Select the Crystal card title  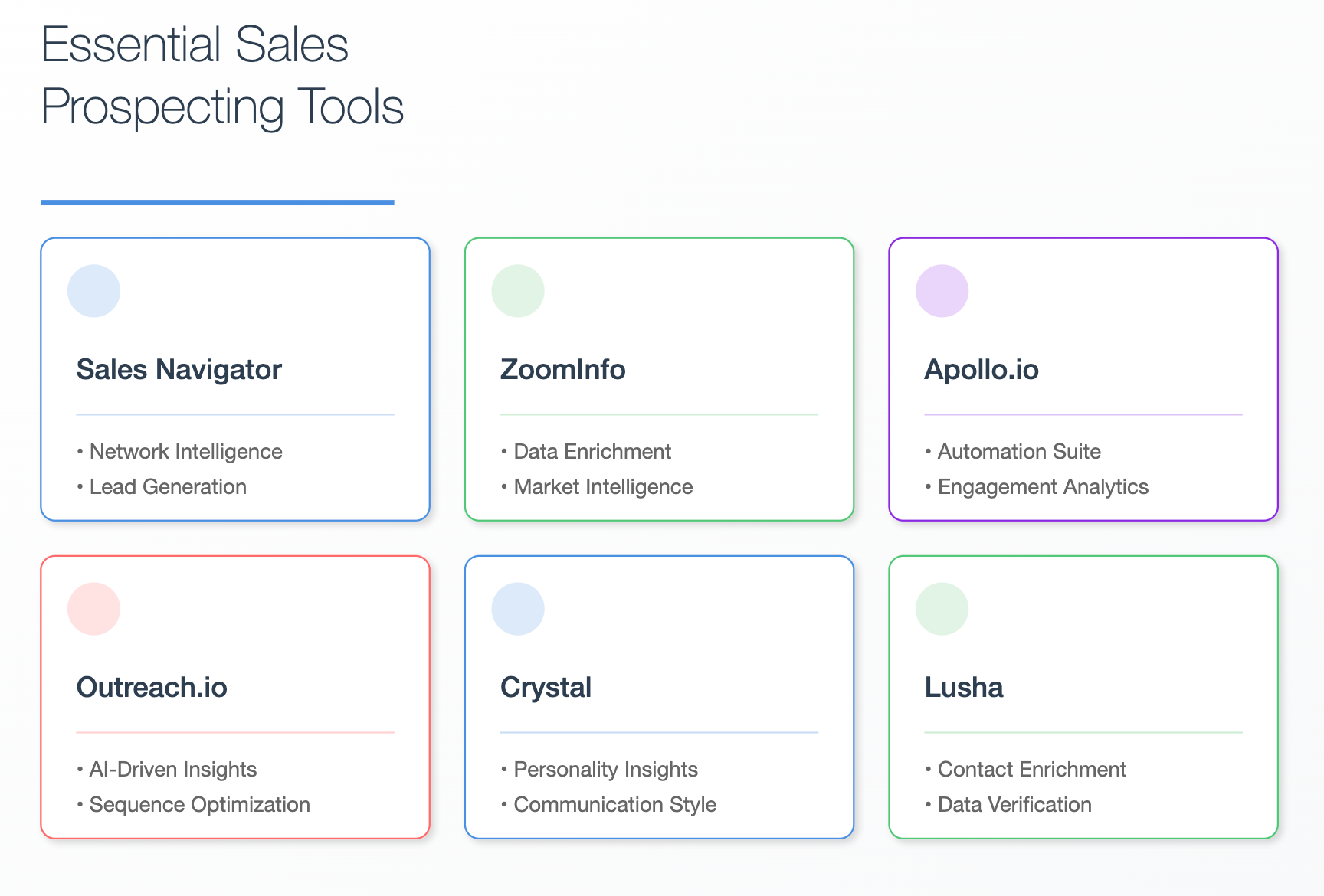tap(546, 688)
